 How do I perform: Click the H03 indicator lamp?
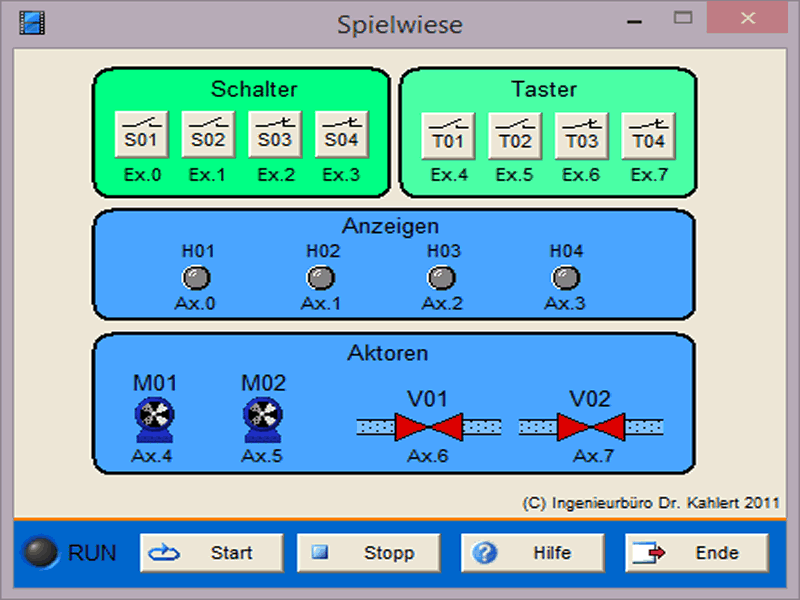click(x=442, y=277)
